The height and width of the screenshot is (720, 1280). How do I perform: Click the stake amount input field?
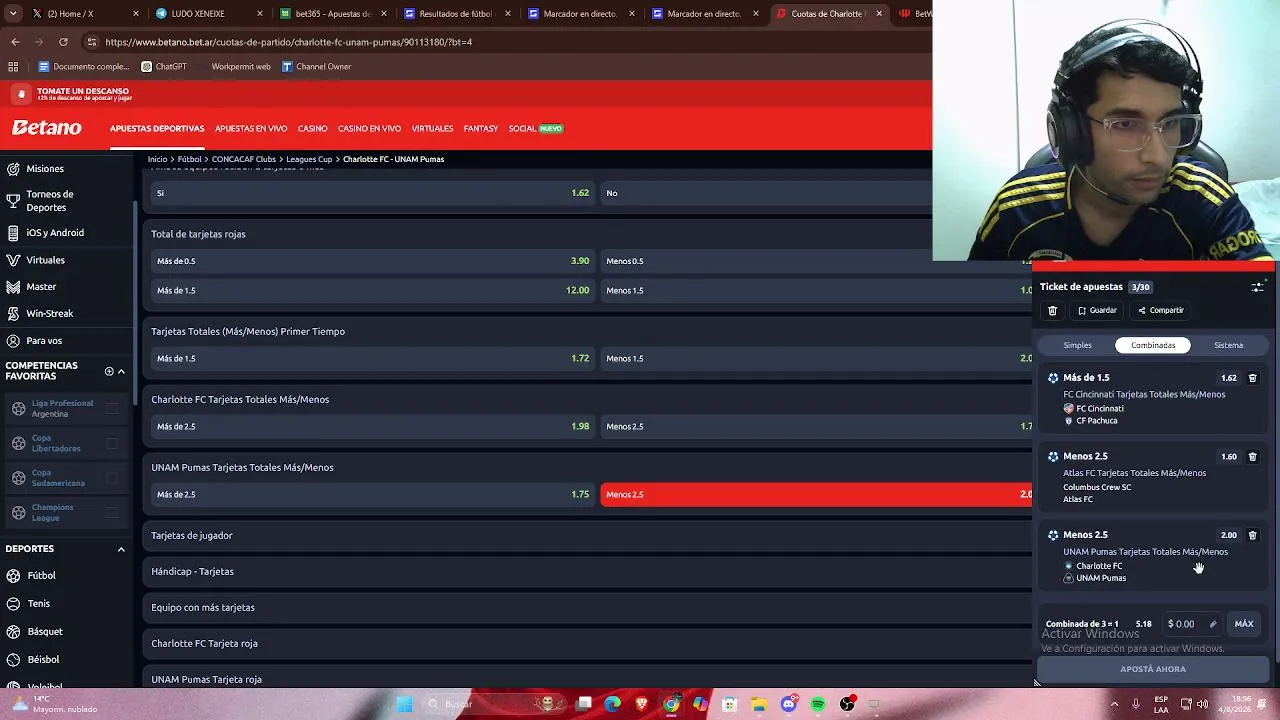click(1191, 624)
